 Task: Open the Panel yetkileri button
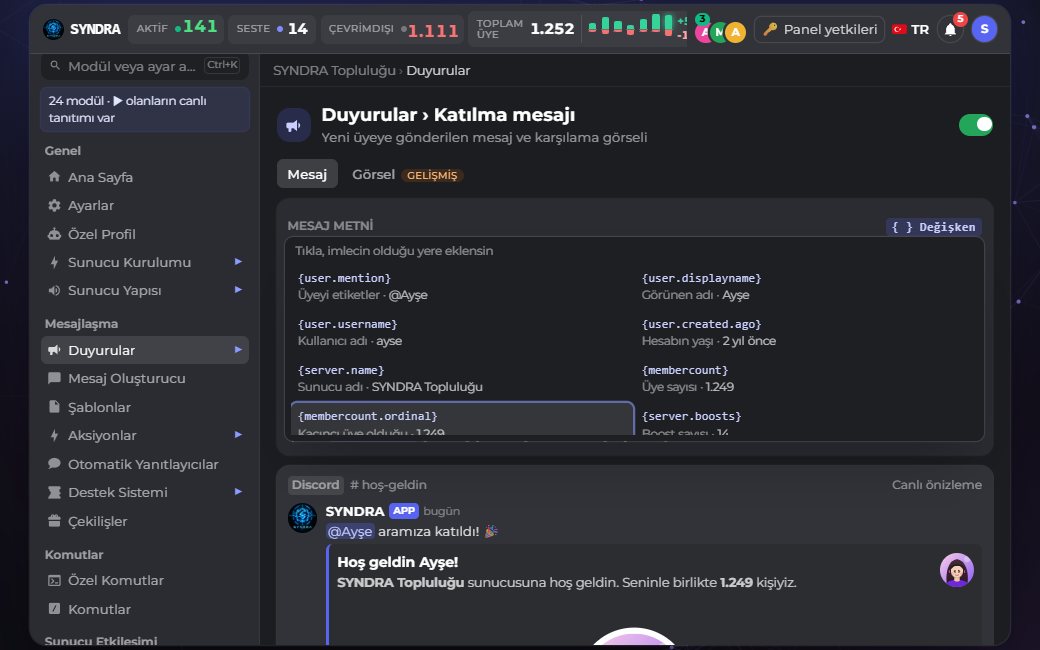[819, 29]
